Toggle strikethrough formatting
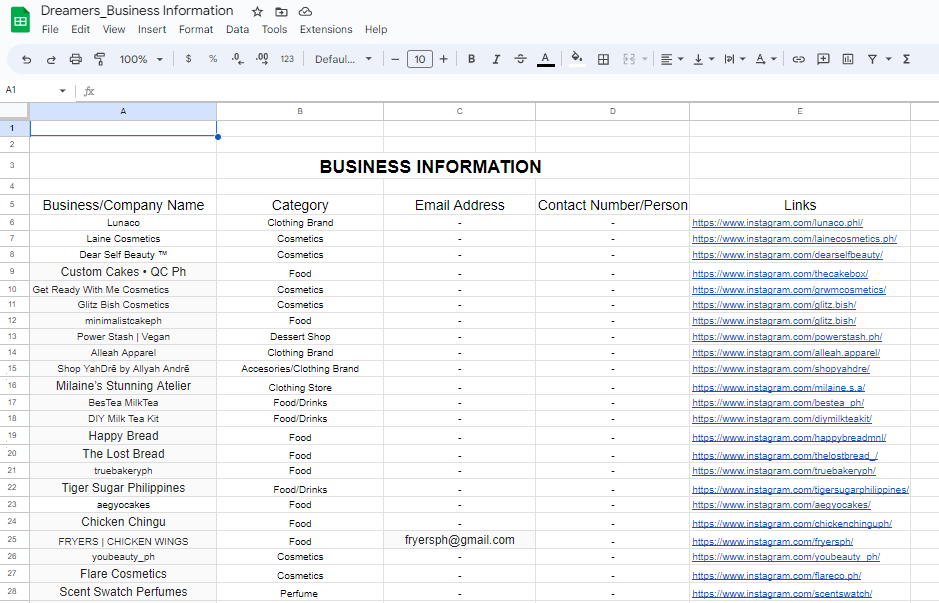The width and height of the screenshot is (939, 603). (520, 59)
